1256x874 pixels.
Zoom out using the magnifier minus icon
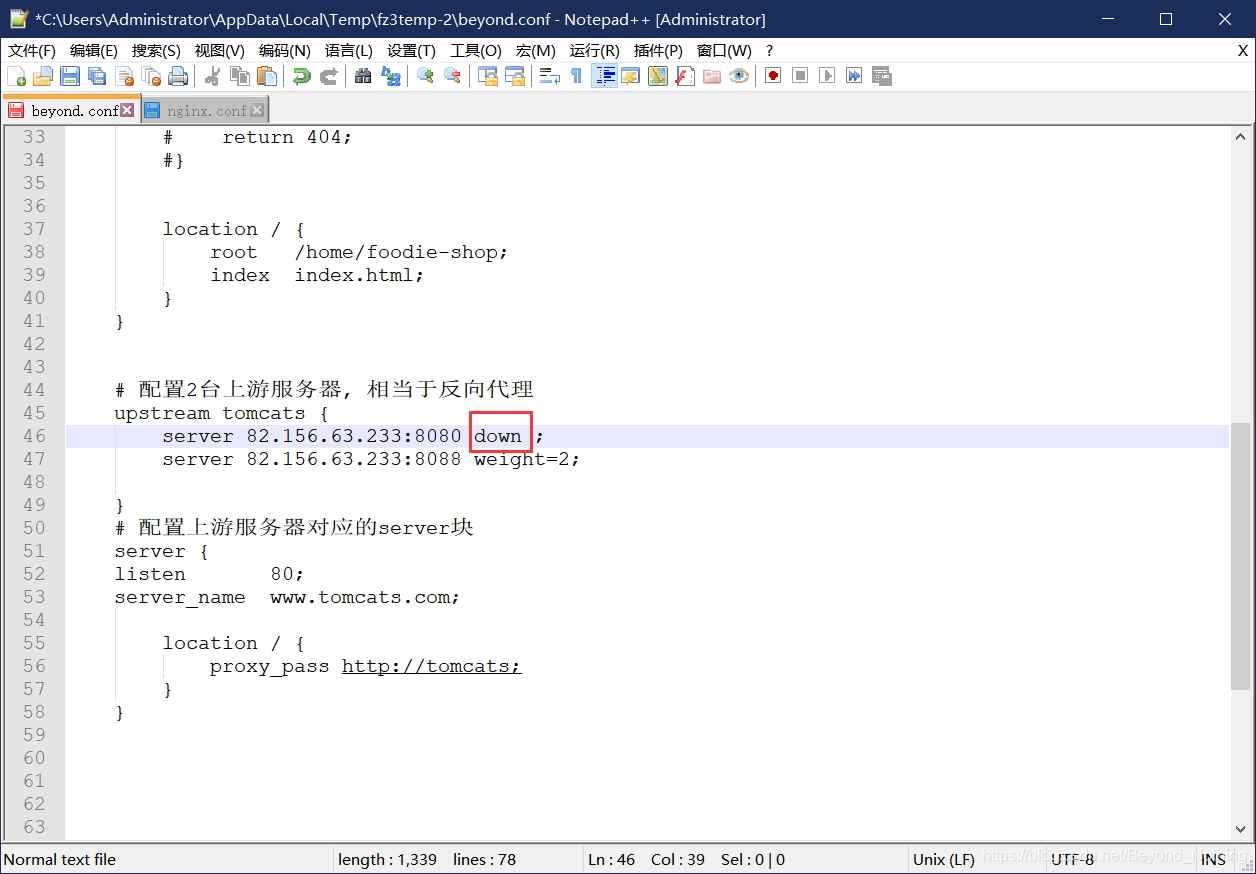pos(452,76)
